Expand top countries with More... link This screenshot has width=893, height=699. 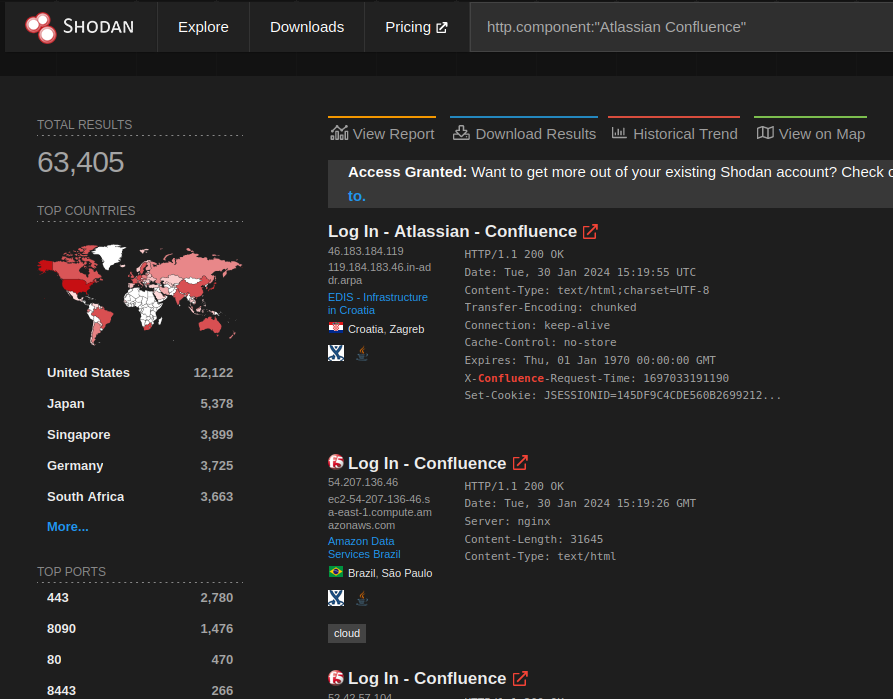pos(67,526)
